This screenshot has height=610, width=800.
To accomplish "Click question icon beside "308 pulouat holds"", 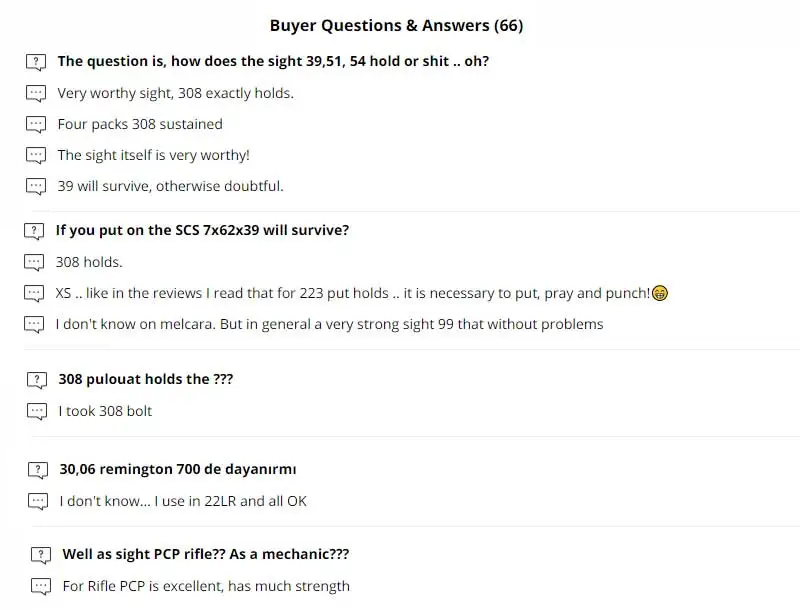I will point(37,380).
